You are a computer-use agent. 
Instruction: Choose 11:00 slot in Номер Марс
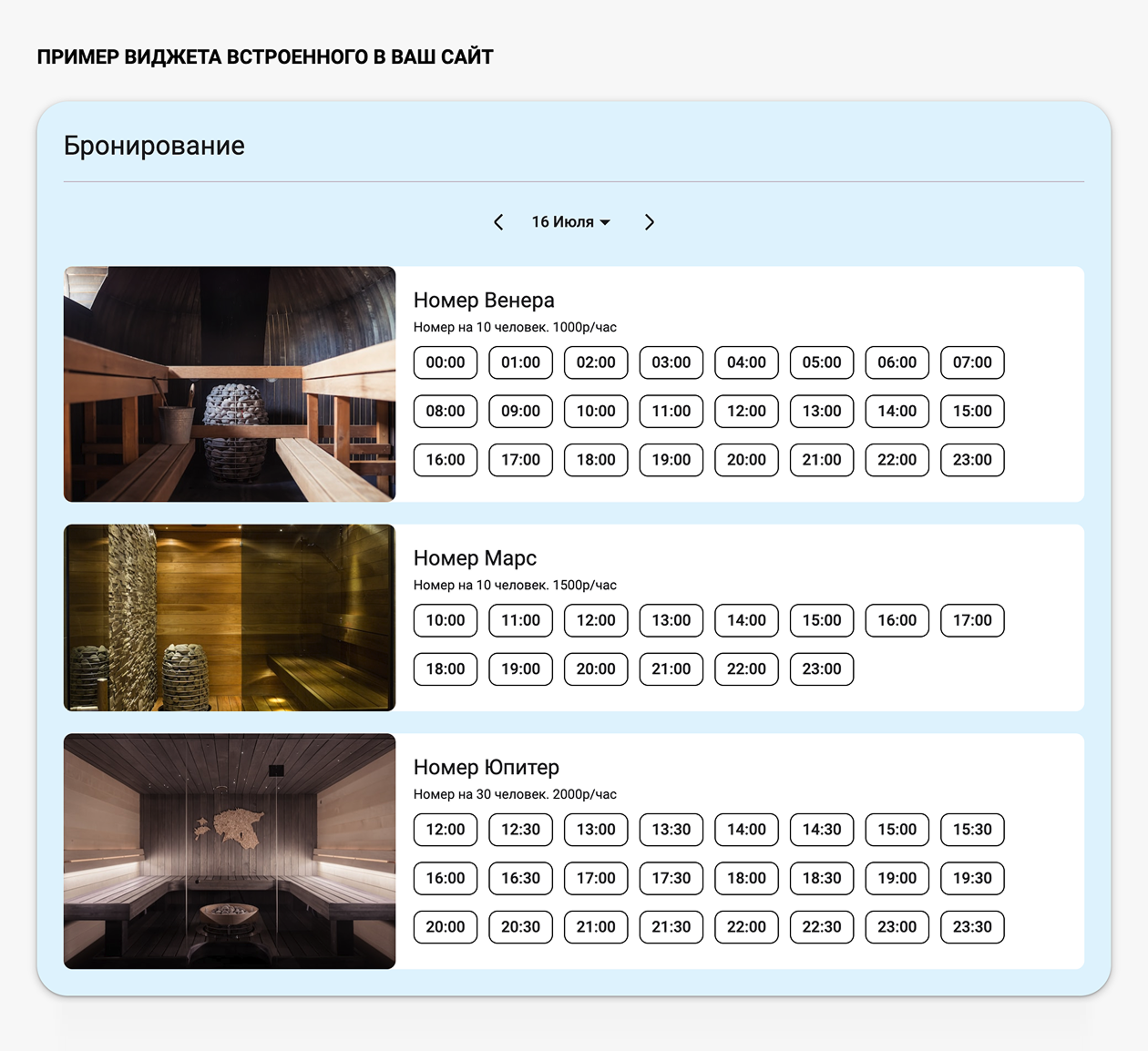click(521, 620)
